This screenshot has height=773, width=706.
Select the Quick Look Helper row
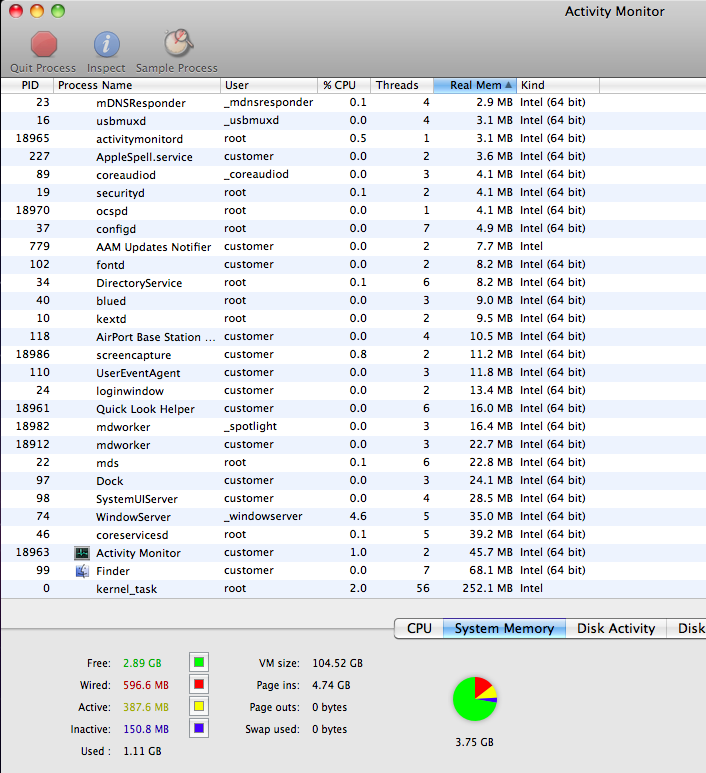tap(353, 408)
